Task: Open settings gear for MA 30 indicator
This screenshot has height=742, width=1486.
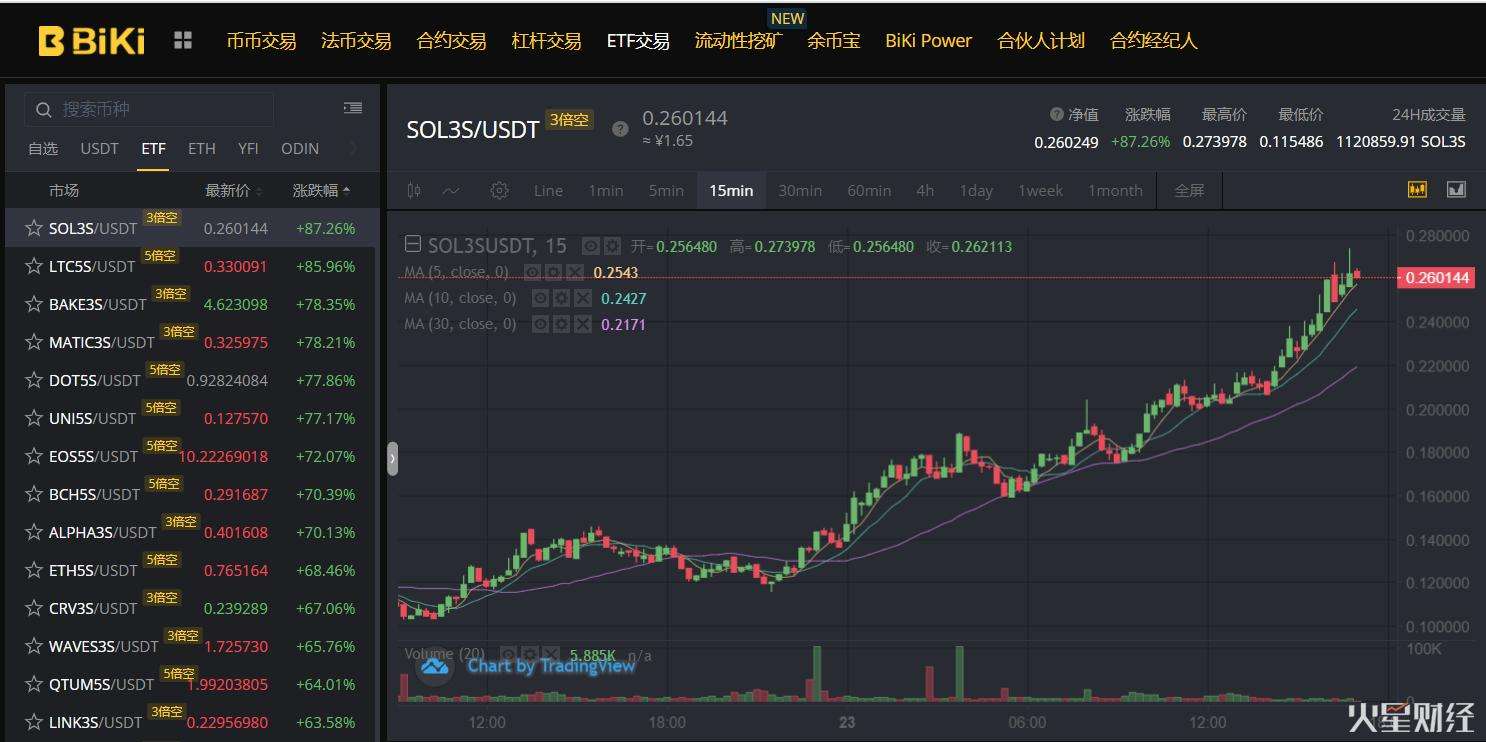Action: coord(561,324)
